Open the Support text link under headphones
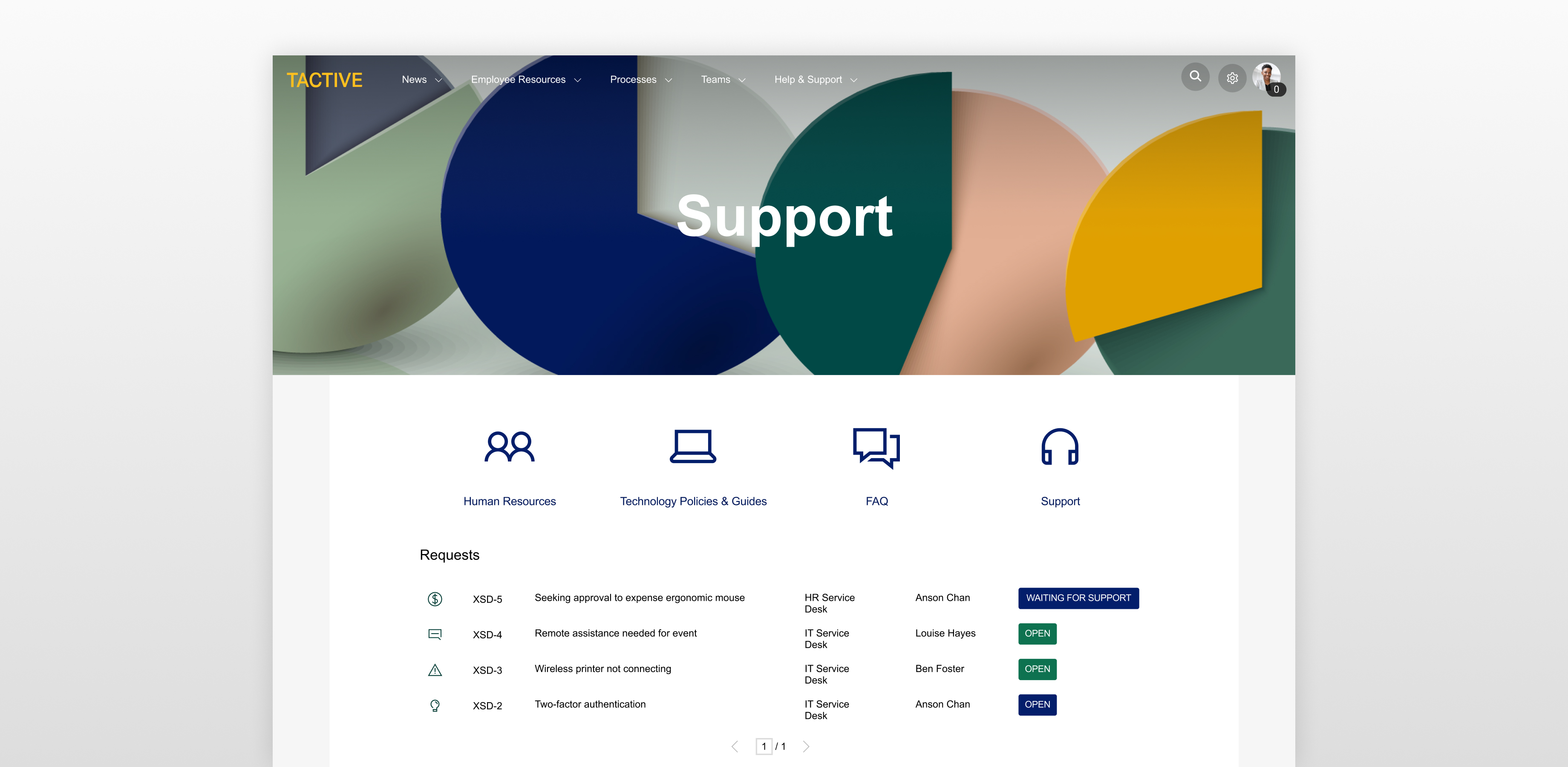 (1060, 502)
